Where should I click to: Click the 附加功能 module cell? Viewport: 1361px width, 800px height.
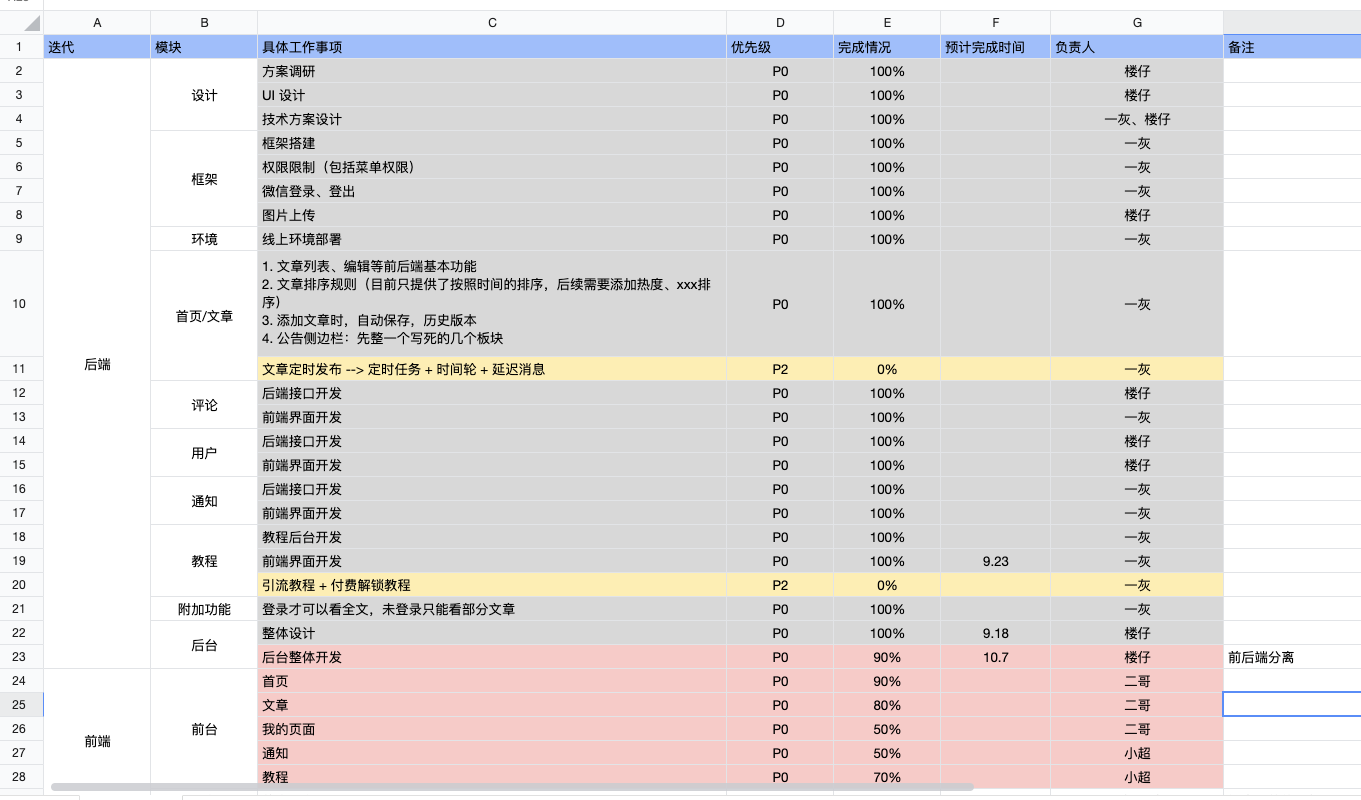pos(204,609)
